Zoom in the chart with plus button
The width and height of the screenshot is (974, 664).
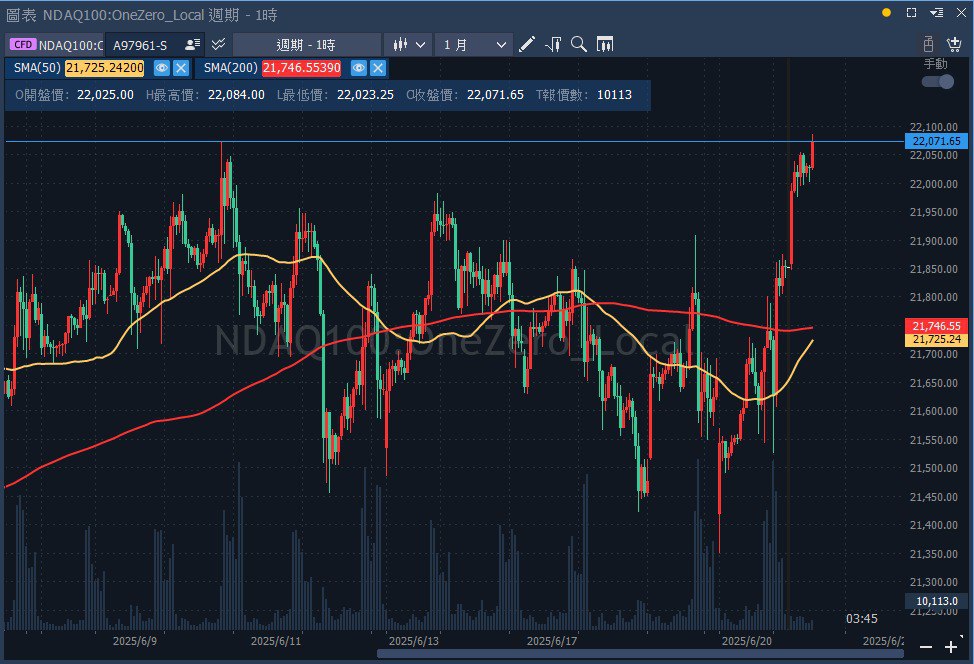point(950,647)
